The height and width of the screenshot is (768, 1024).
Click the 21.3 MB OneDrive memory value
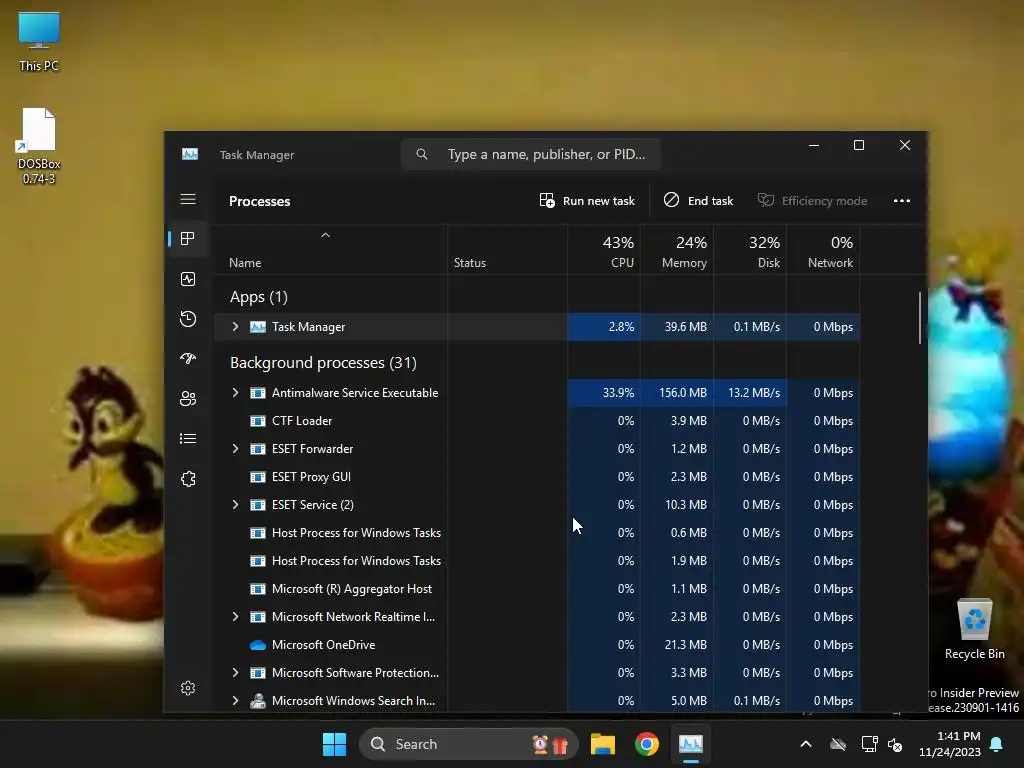686,645
